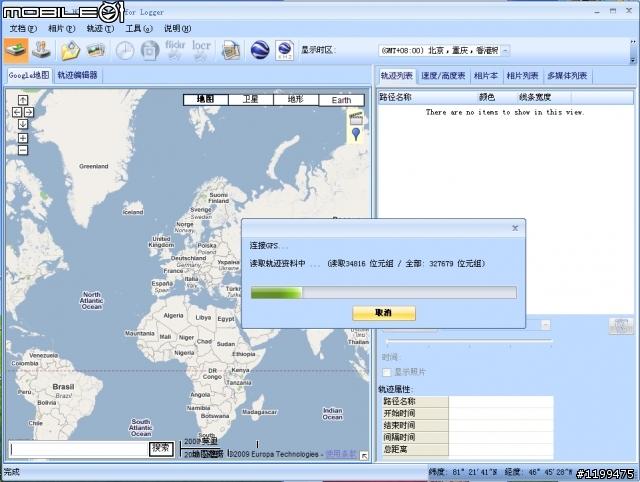Click the 路径名称 column header
This screenshot has width=640, height=482.
pyautogui.click(x=427, y=98)
